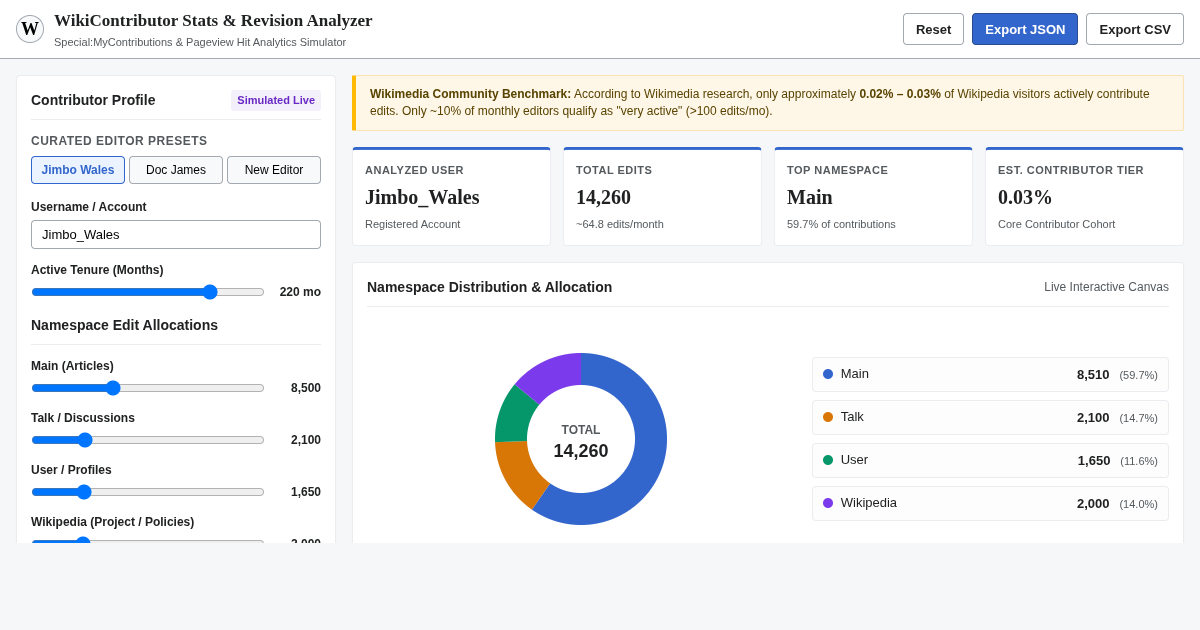Click the Talk legend row value 2,100

1093,418
